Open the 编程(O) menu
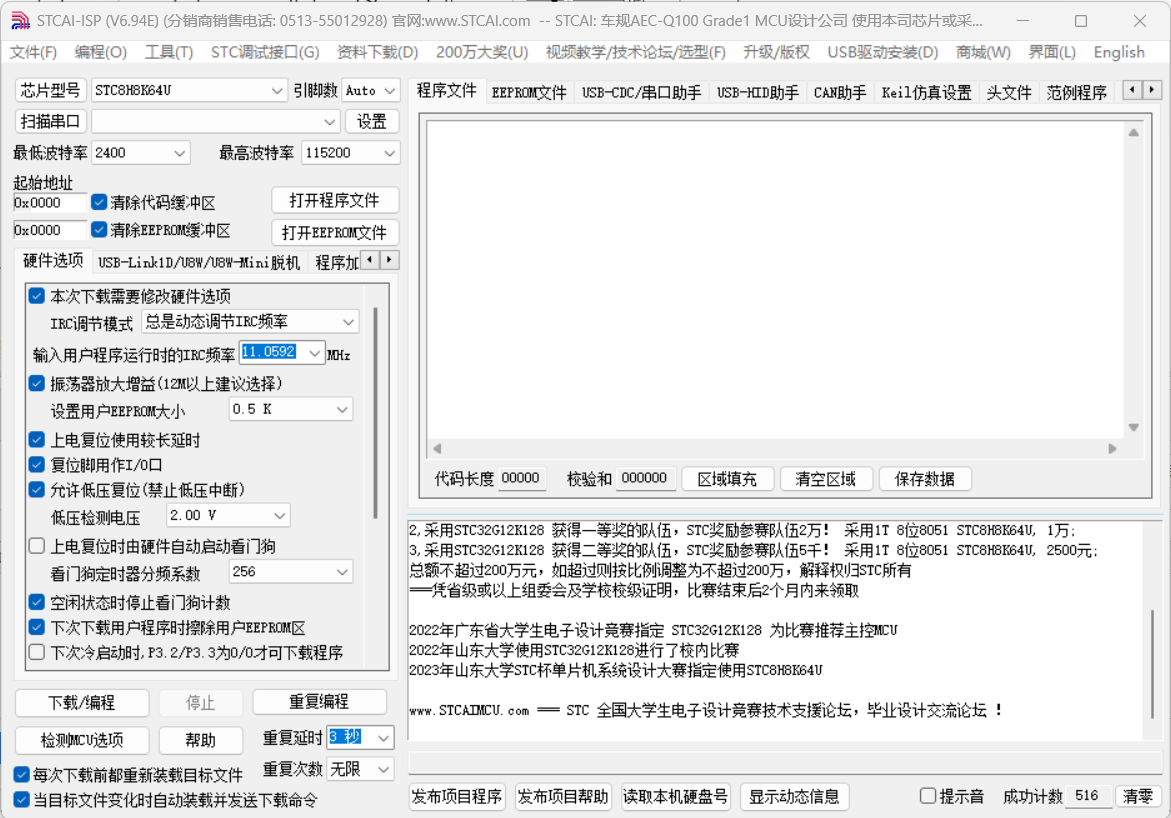Image resolution: width=1171 pixels, height=818 pixels. click(x=101, y=52)
